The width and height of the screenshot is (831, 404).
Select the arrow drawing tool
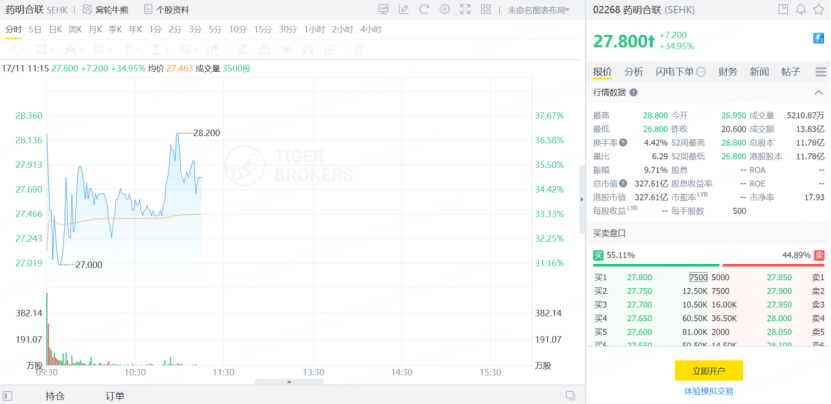pyautogui.click(x=127, y=49)
